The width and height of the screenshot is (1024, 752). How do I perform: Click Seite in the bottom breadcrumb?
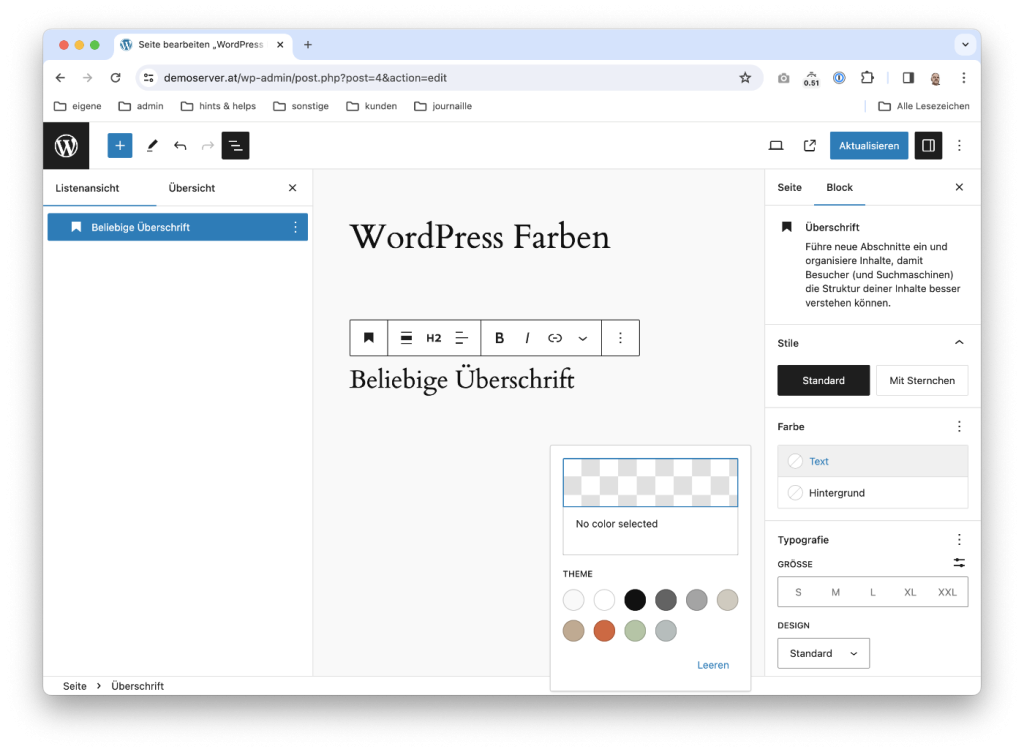(x=74, y=686)
